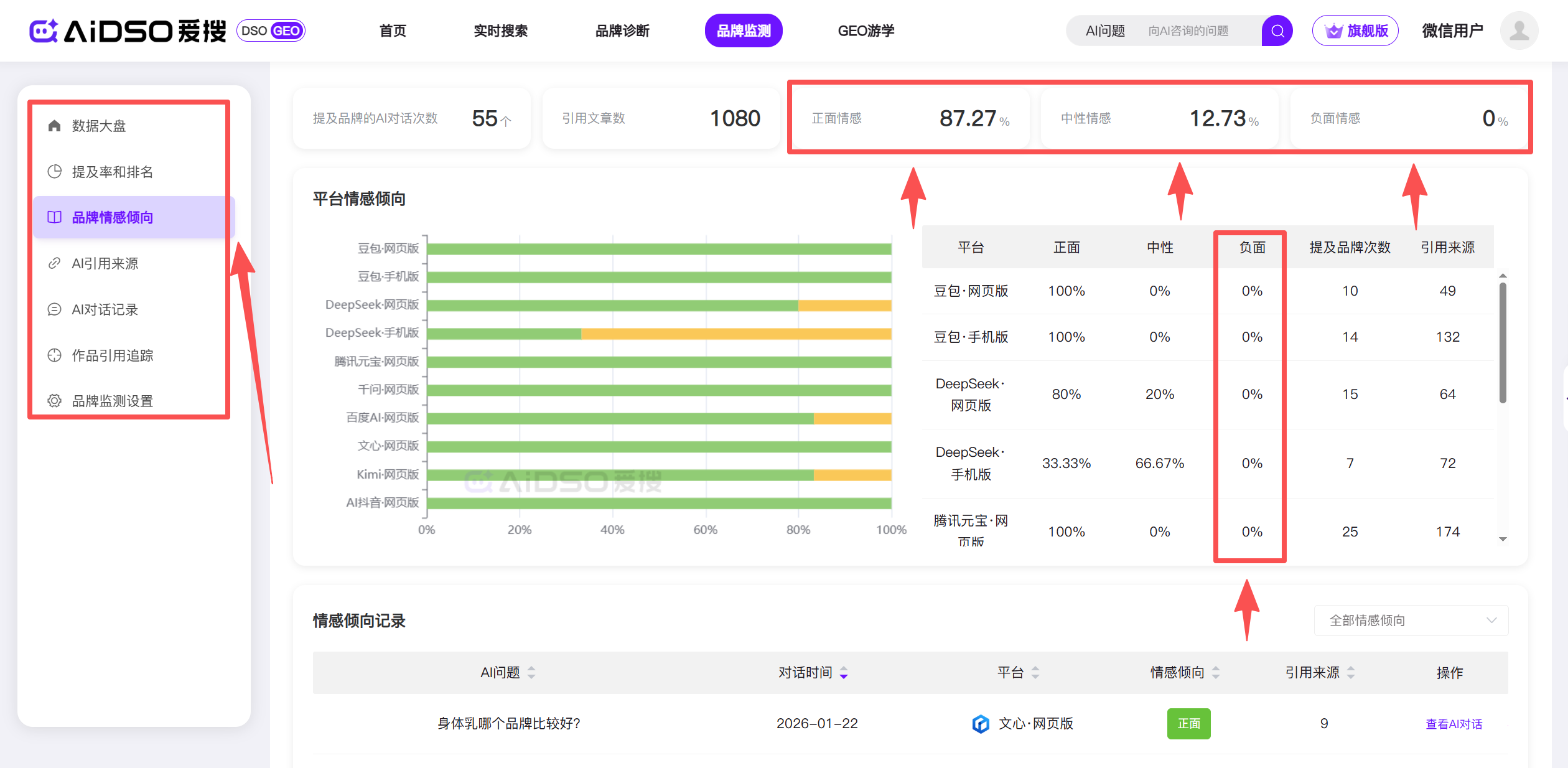Click the 作品引用追踪 target icon

[x=55, y=355]
